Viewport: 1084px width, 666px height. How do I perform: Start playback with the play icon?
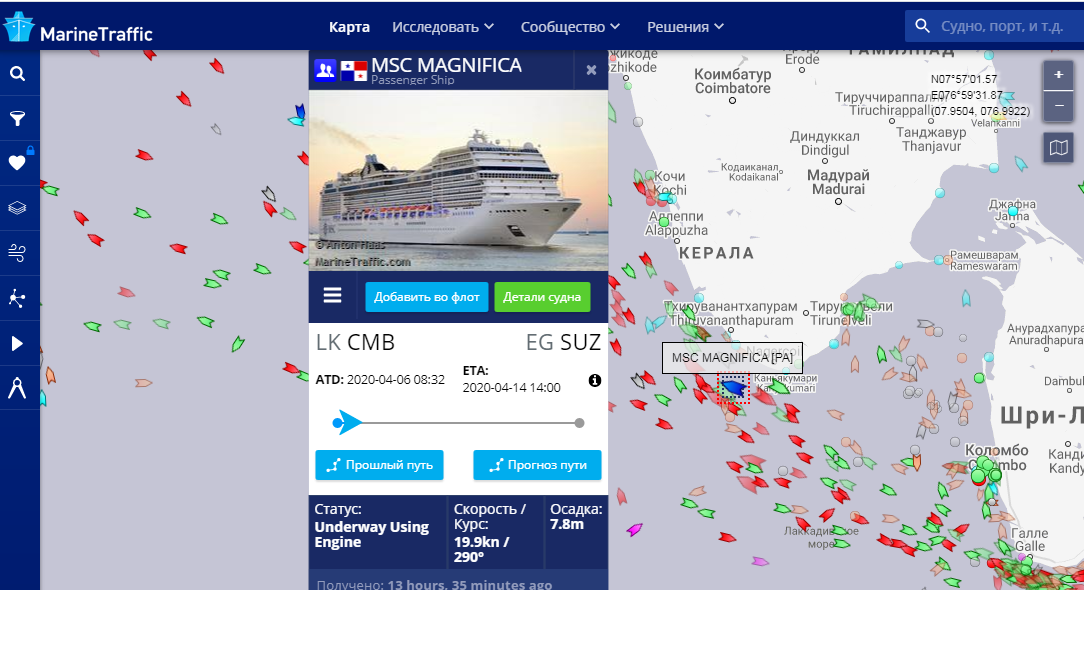pyautogui.click(x=17, y=343)
